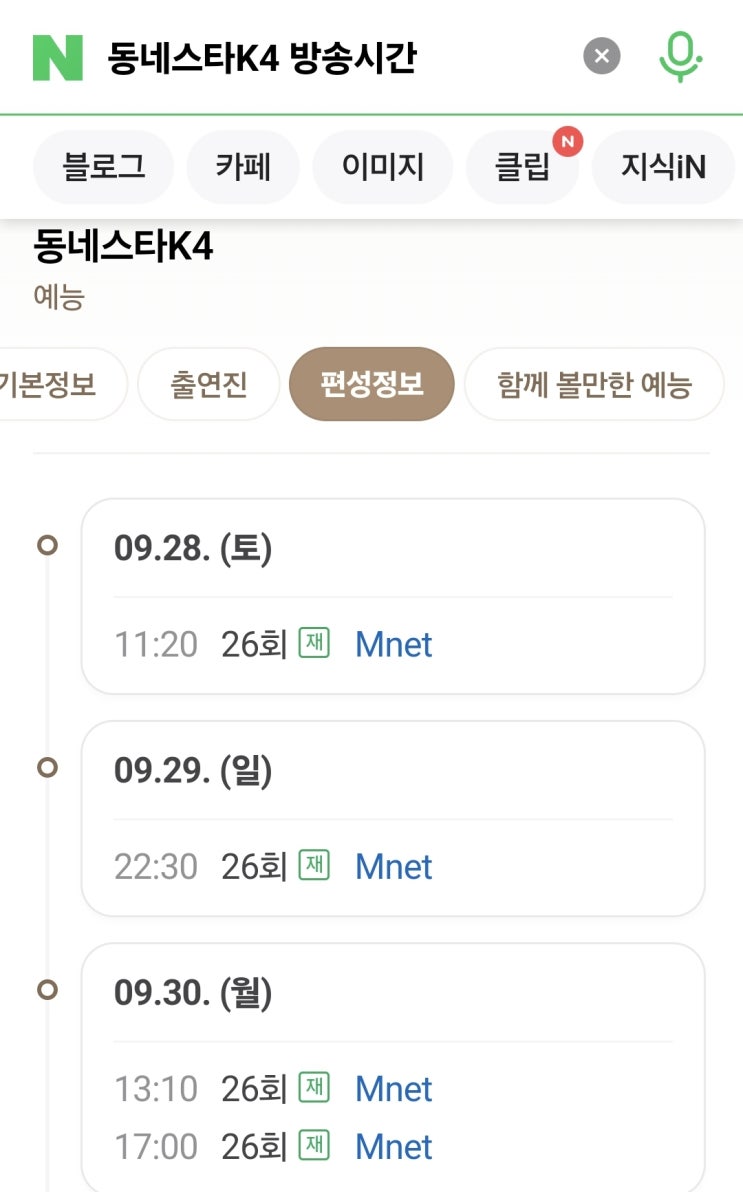This screenshot has height=1192, width=743.
Task: Open the Mnet link for 09.28
Action: (393, 645)
